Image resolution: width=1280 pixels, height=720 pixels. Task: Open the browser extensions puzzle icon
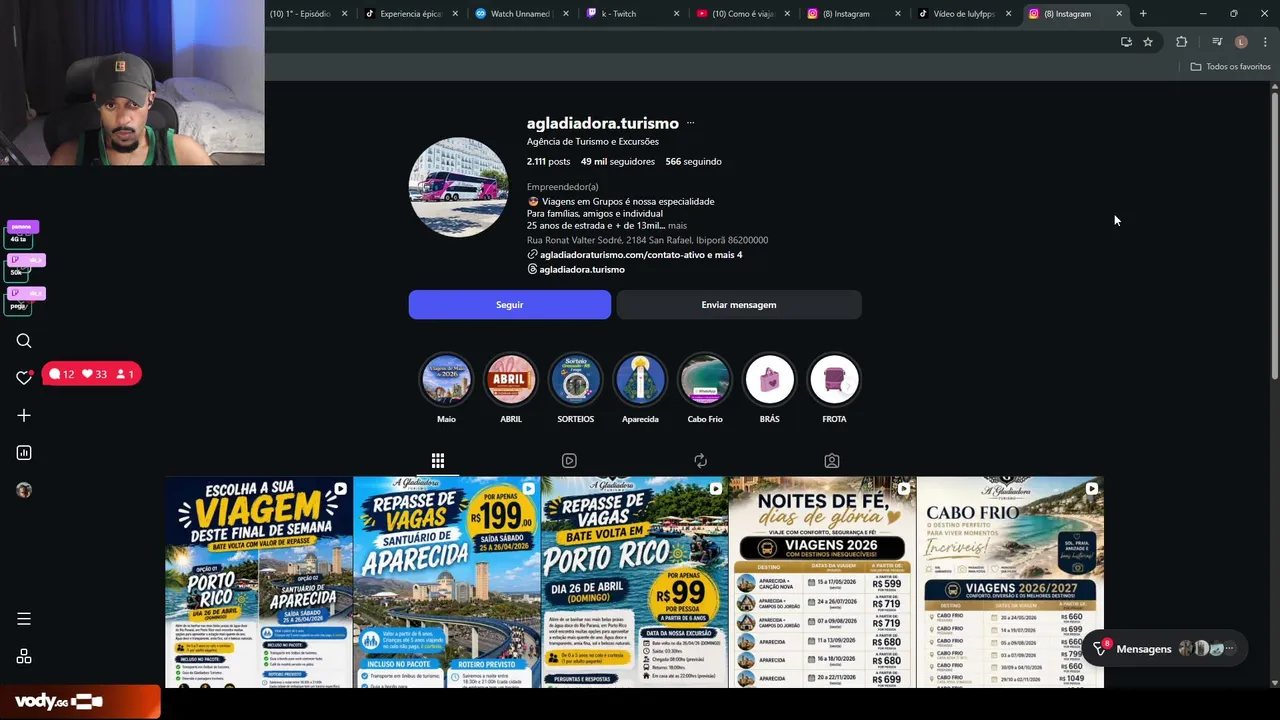[x=1182, y=42]
